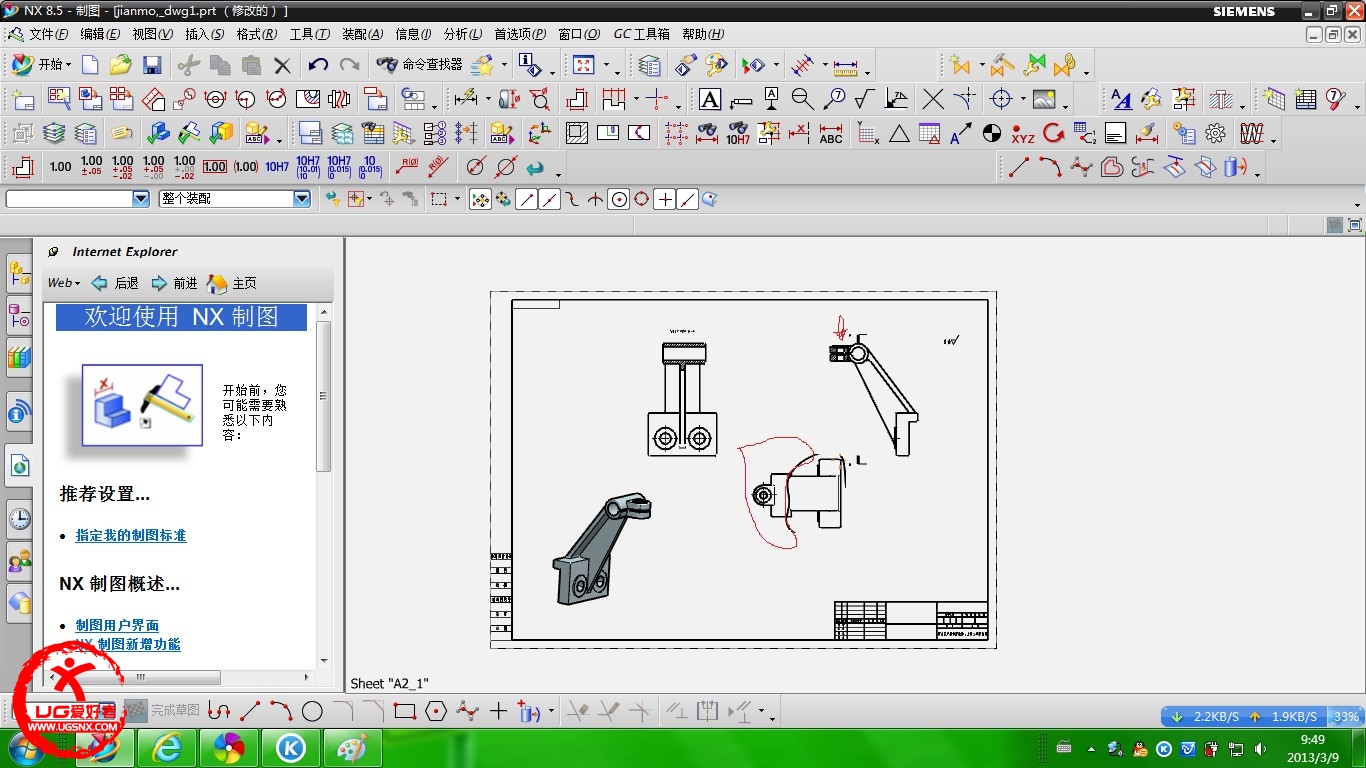Click the browser panel vertical scrollbar thumb
1366x768 pixels.
pyautogui.click(x=323, y=396)
